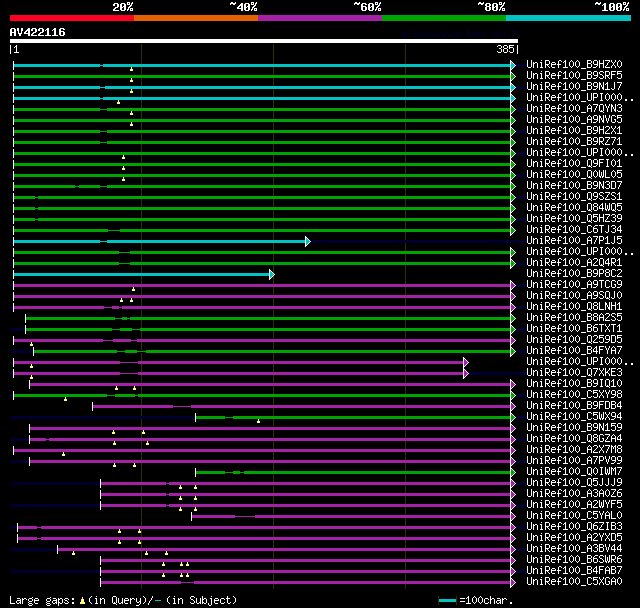Click the UniRef100_C5XY98 label

pyautogui.click(x=574, y=395)
